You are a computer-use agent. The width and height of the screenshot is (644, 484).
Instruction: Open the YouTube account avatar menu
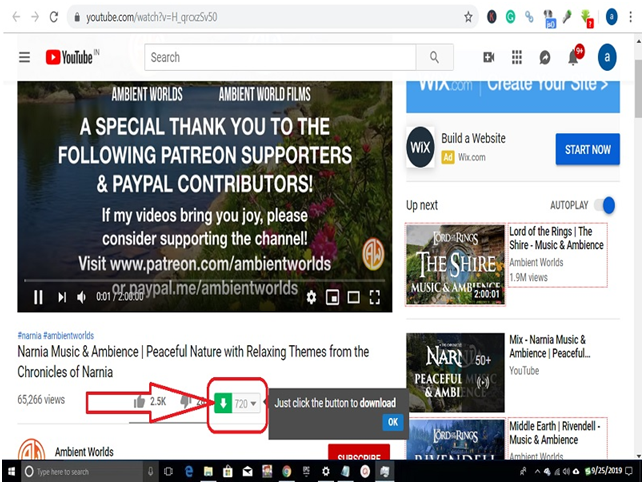click(x=607, y=57)
